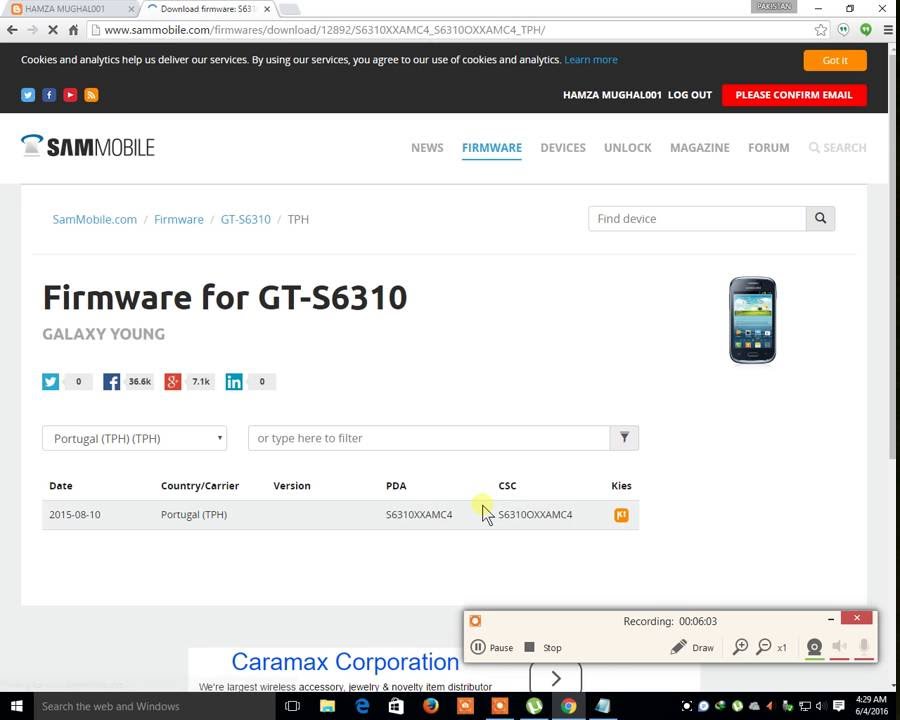Open SamMobile Twitter page in header
The width and height of the screenshot is (900, 720).
[28, 95]
